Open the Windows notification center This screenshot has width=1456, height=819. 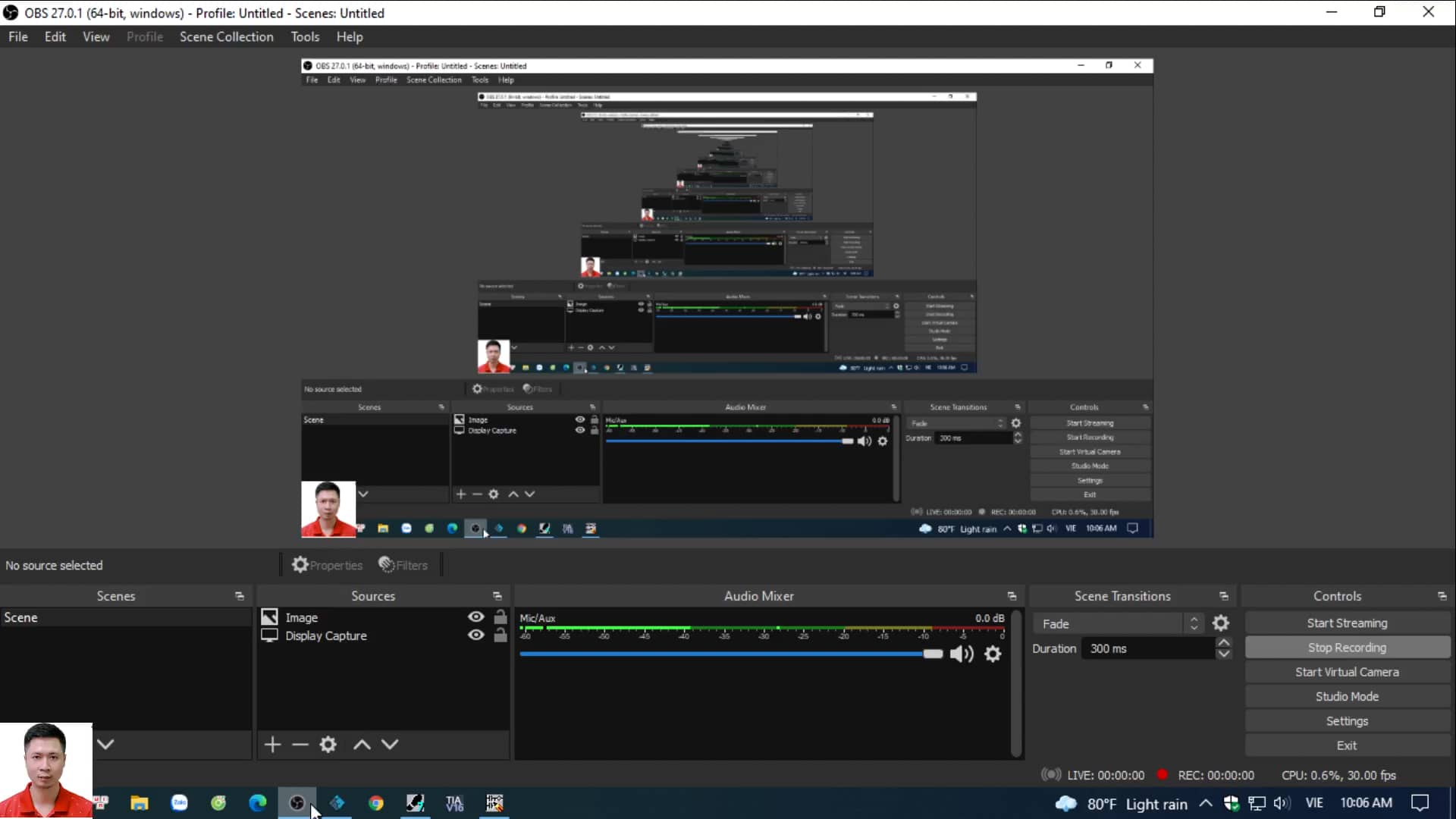(x=1420, y=803)
